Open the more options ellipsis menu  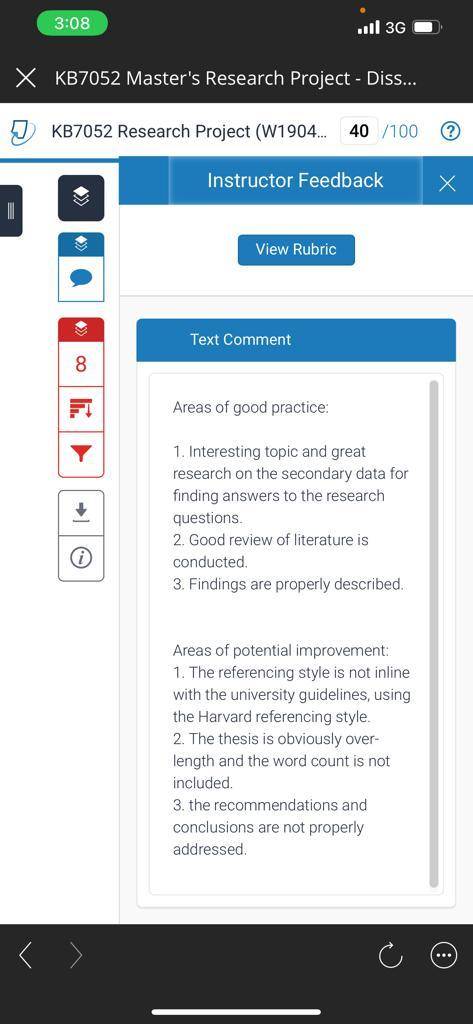[x=444, y=956]
